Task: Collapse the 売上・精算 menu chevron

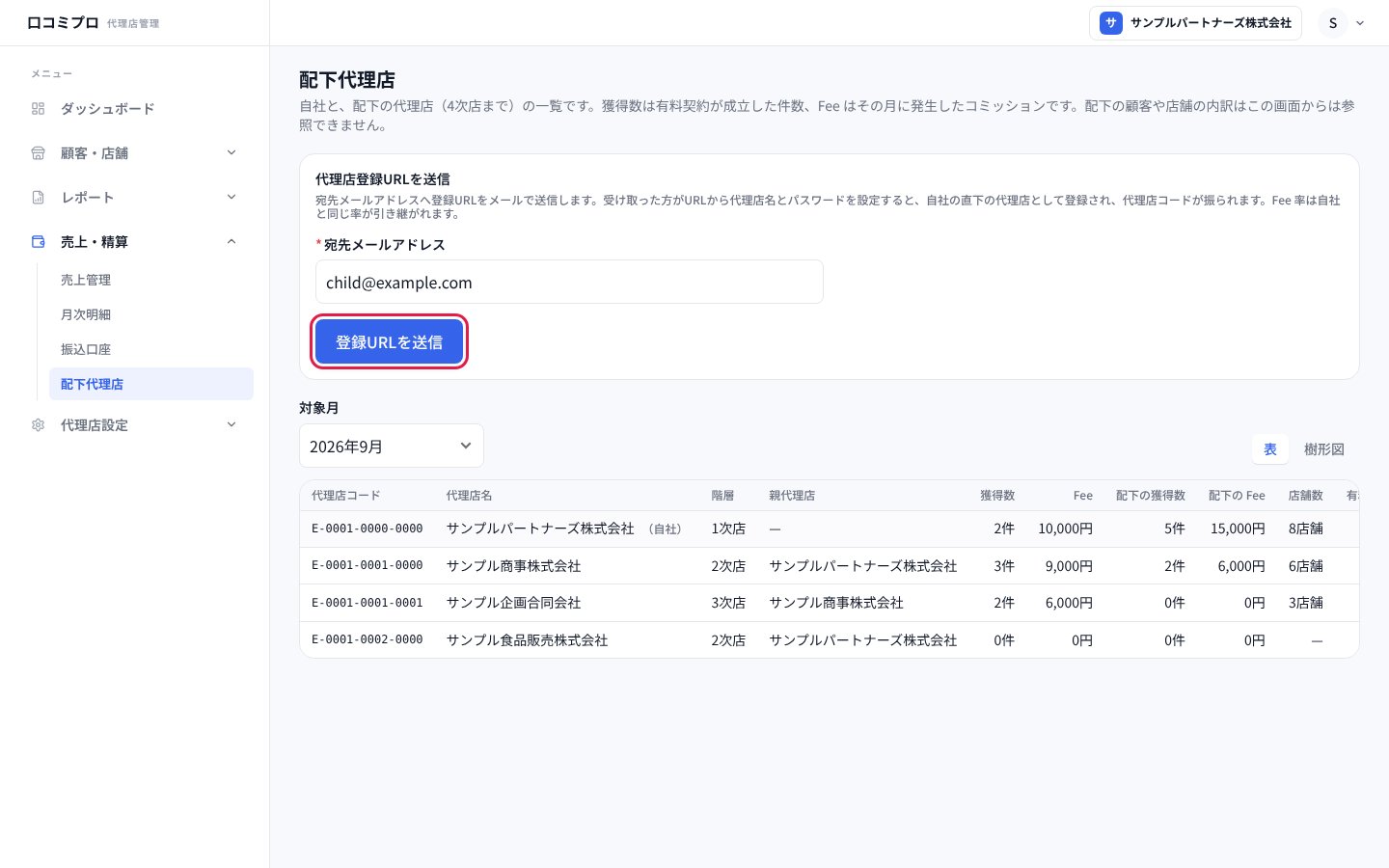Action: (x=231, y=241)
